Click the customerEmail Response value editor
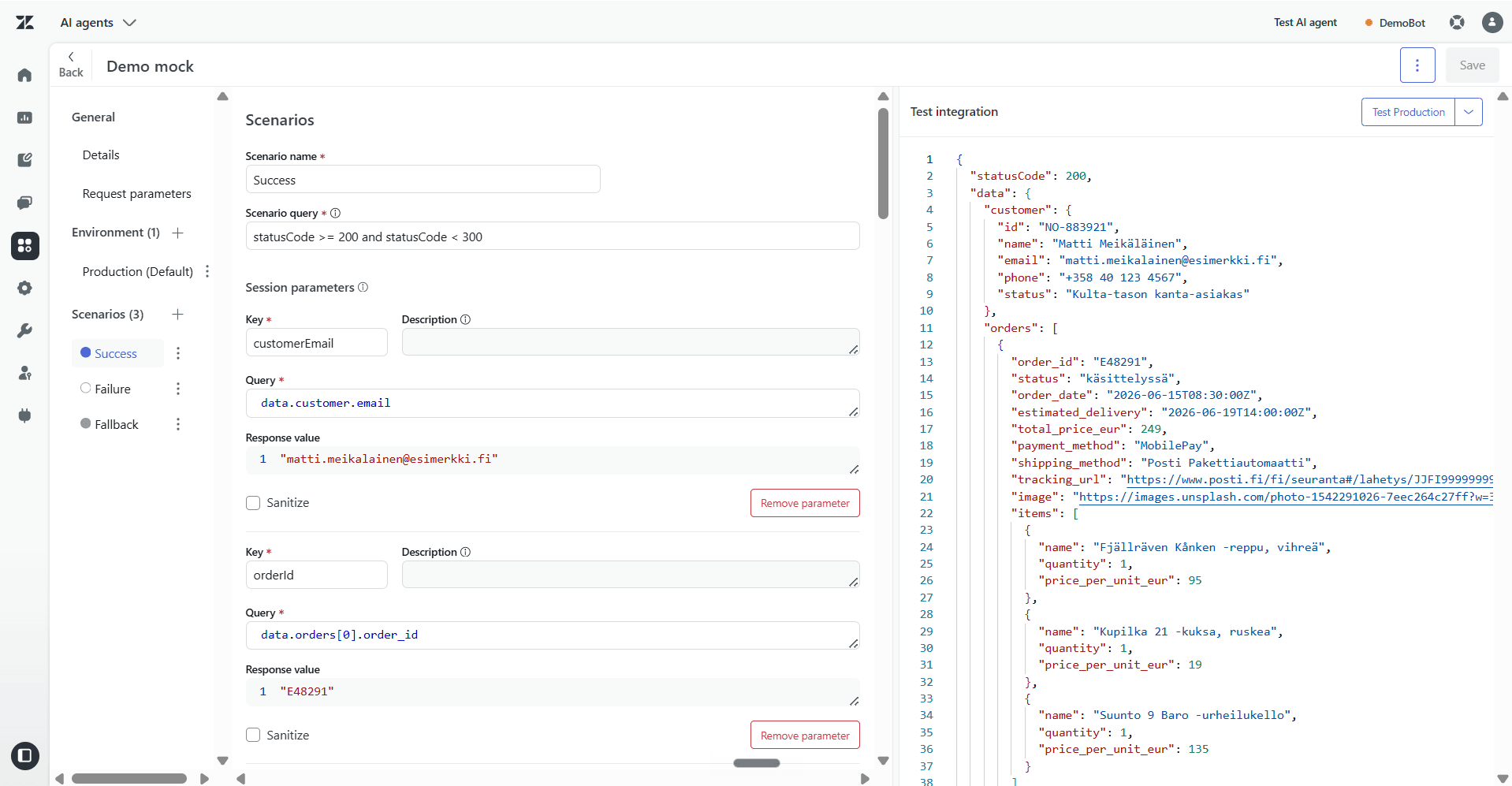 (x=553, y=460)
